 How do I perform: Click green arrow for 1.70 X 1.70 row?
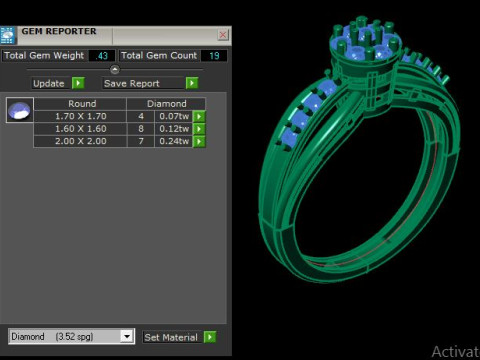pos(199,116)
